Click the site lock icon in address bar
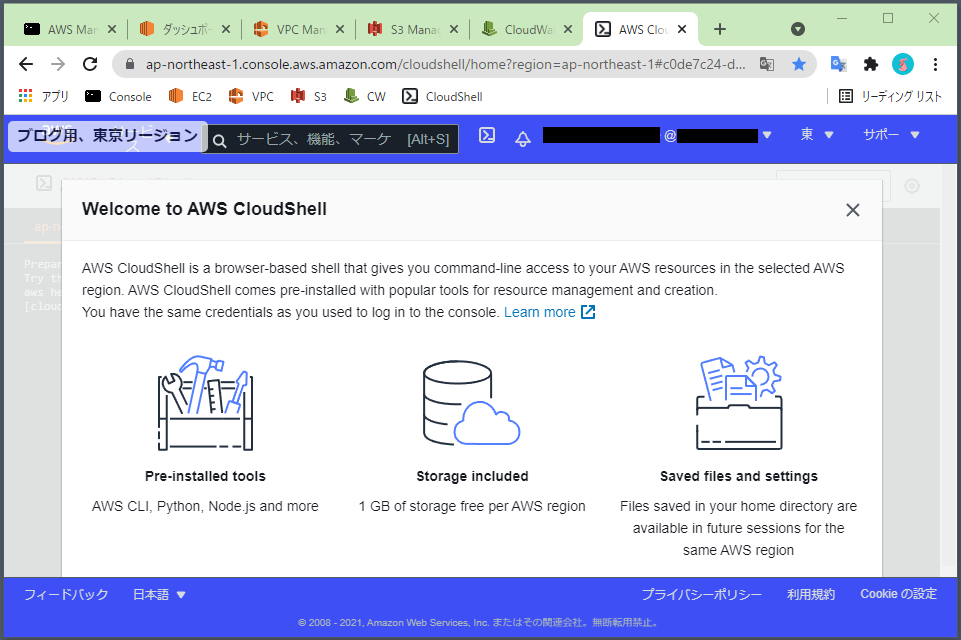Screen dimensions: 961x640 tap(130, 64)
